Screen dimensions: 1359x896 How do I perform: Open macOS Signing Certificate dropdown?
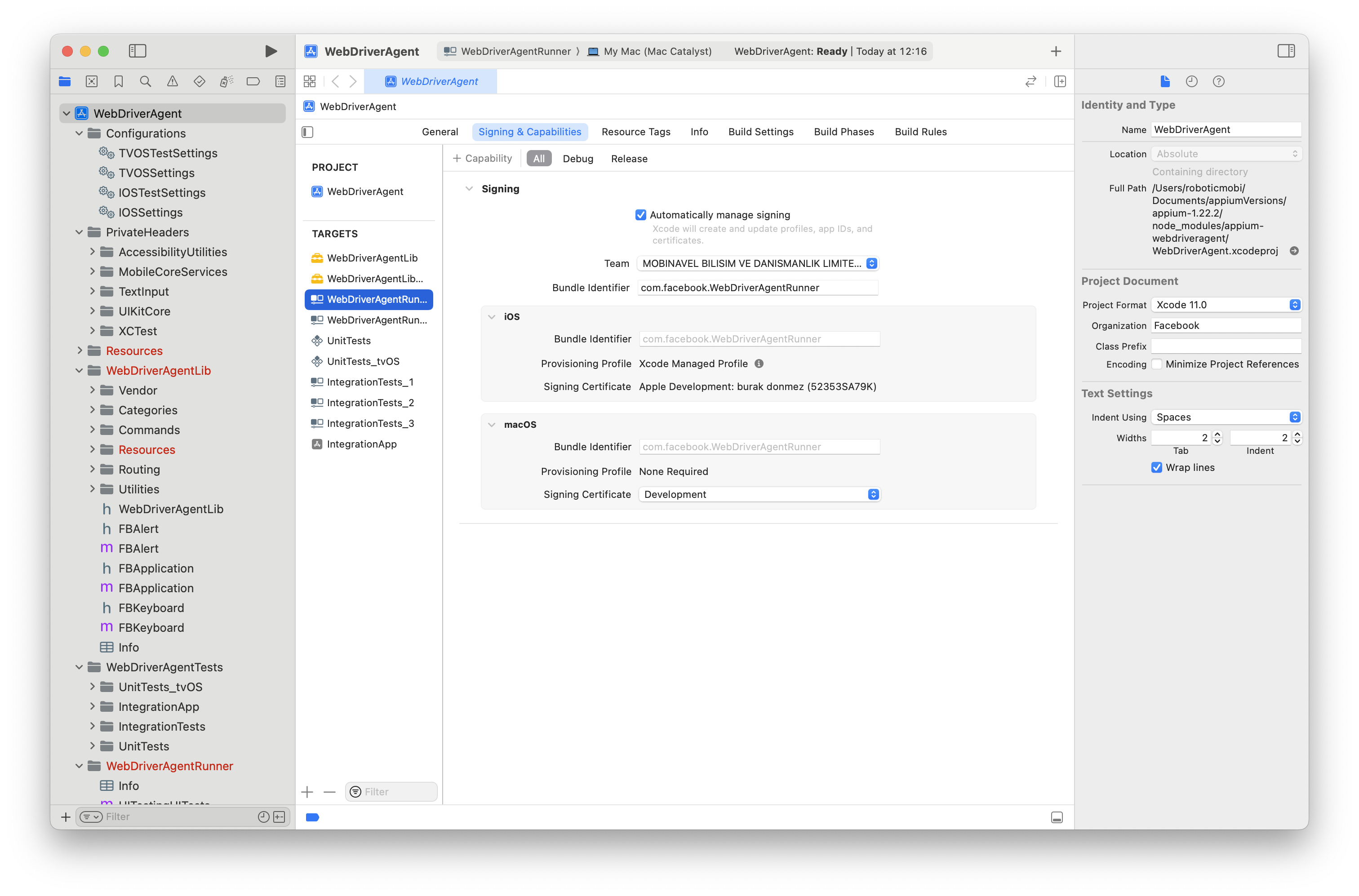tap(759, 494)
